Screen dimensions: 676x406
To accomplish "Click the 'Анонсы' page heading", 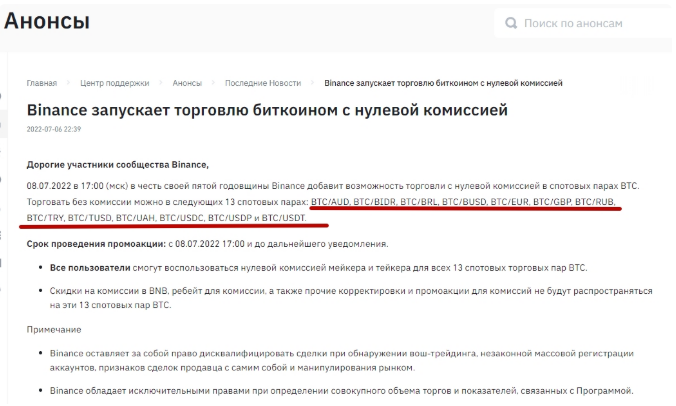I will click(x=47, y=21).
